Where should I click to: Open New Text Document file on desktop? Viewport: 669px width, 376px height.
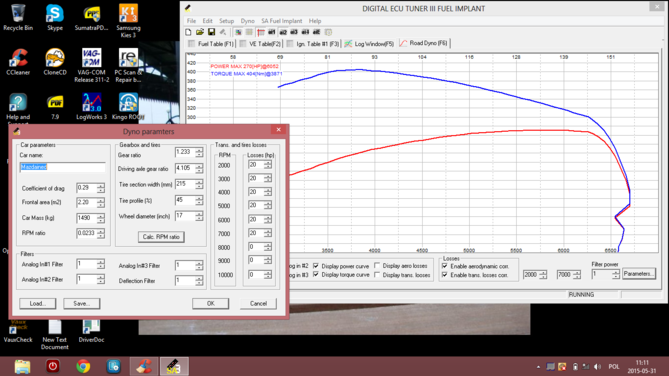[x=55, y=335]
